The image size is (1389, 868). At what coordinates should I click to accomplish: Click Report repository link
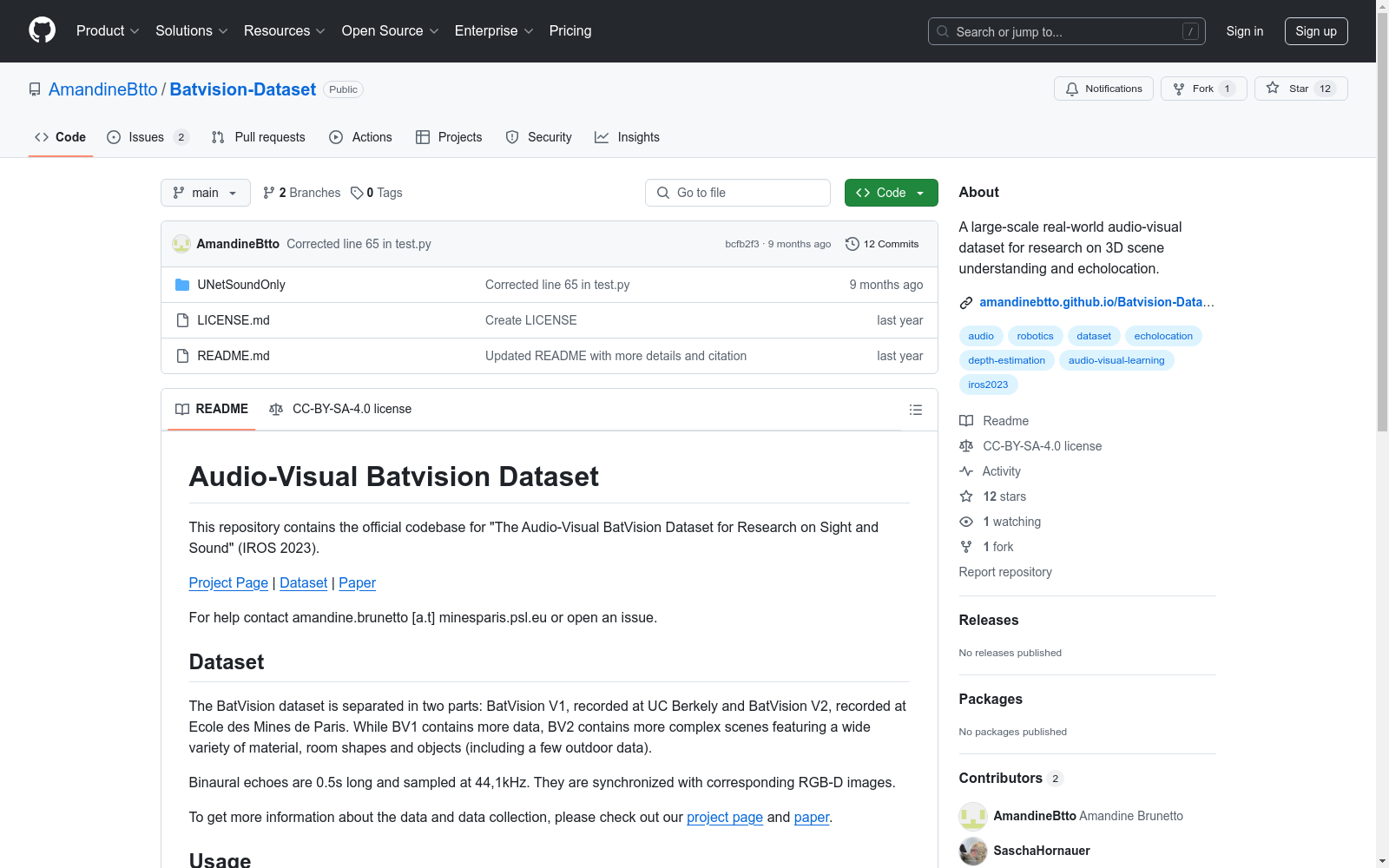tap(1005, 572)
